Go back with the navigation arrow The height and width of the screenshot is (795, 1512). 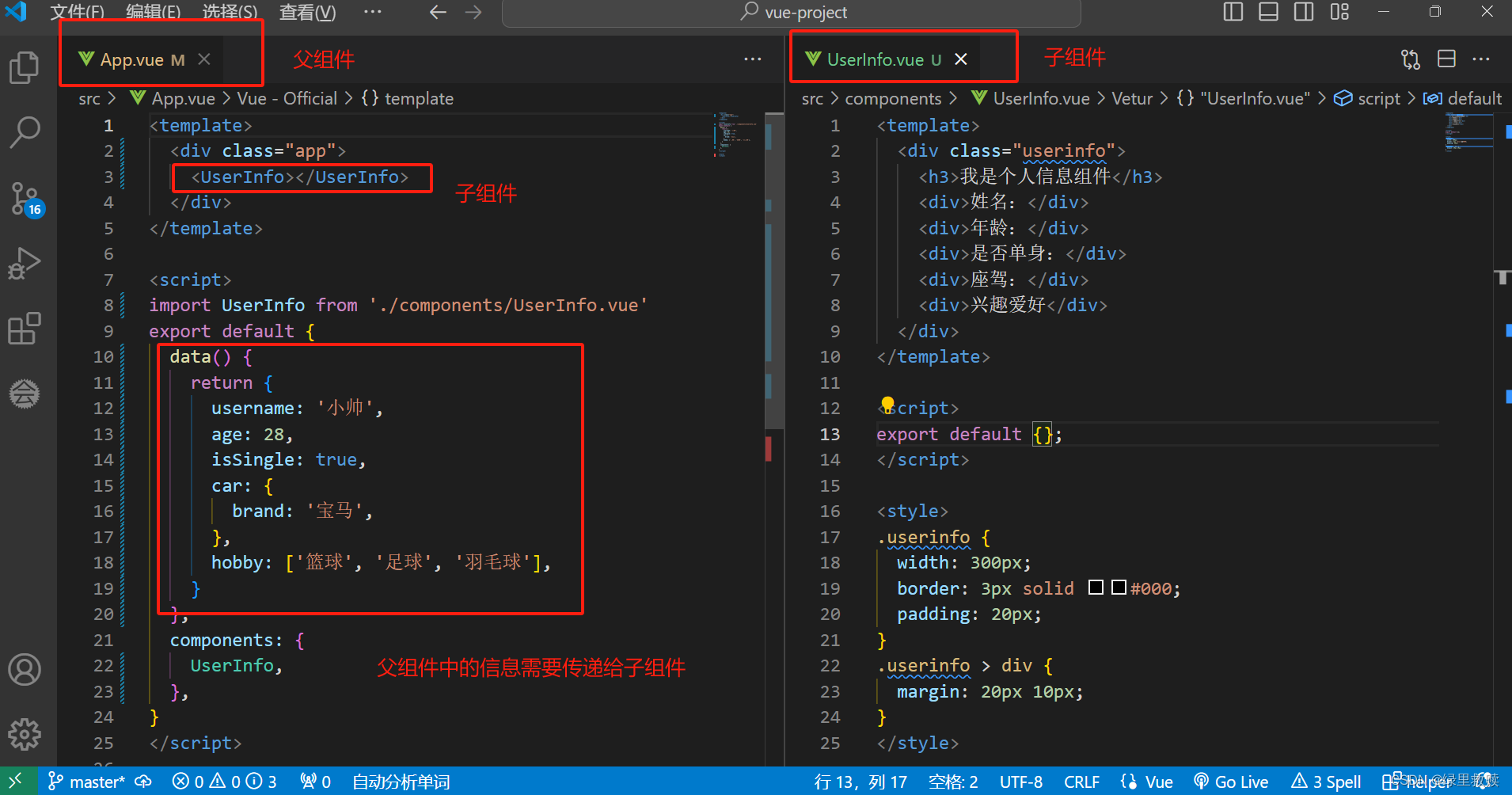click(438, 12)
